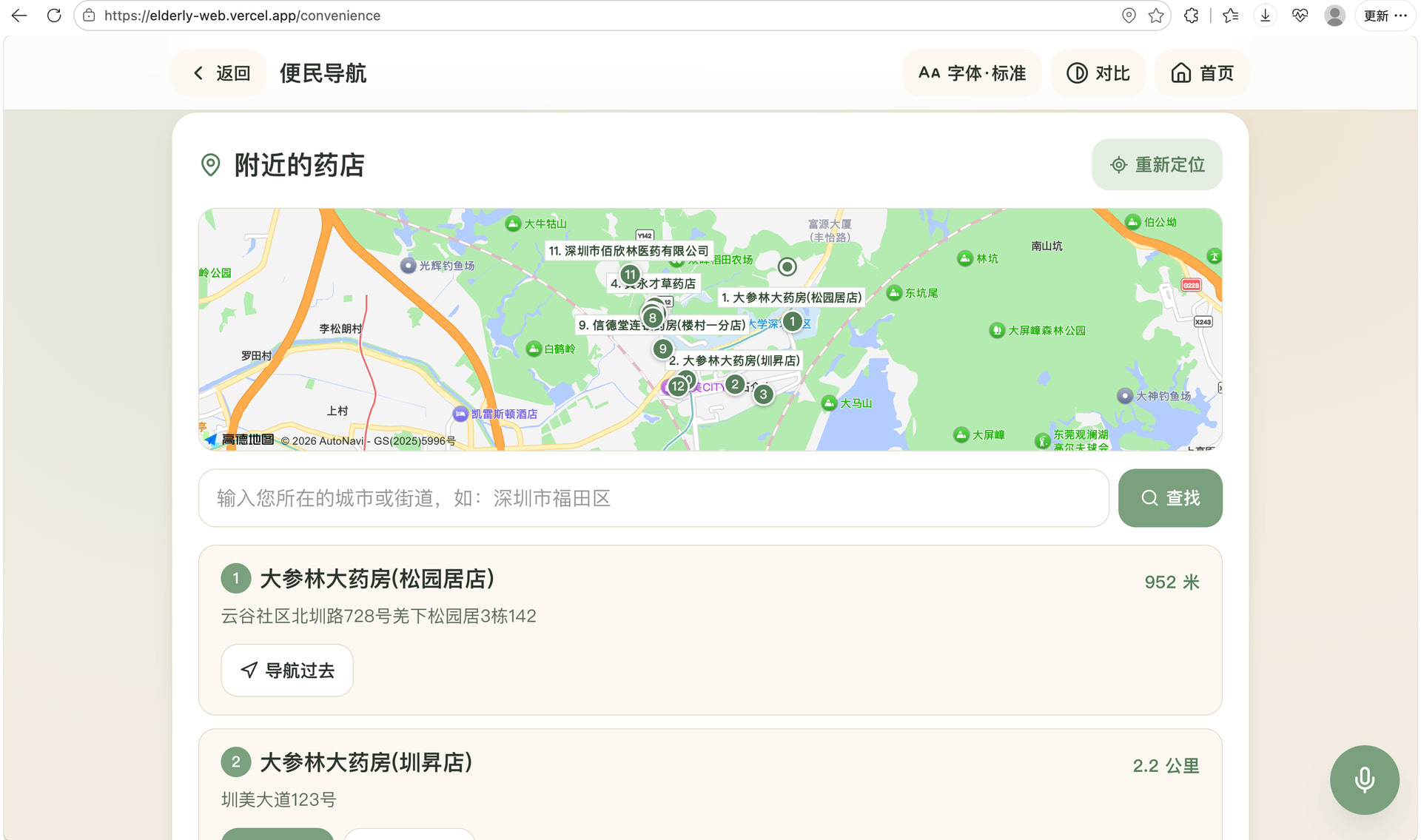1421x840 pixels.
Task: Click the 凯雷斯顿酒店 hotel icon on the map
Action: click(460, 414)
